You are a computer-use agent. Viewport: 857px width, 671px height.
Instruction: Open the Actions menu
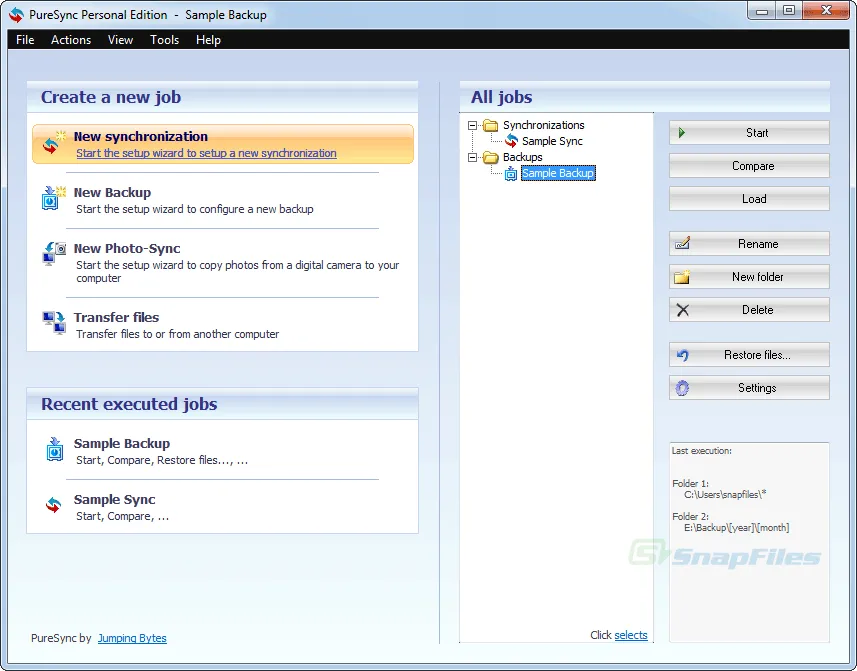(71, 40)
